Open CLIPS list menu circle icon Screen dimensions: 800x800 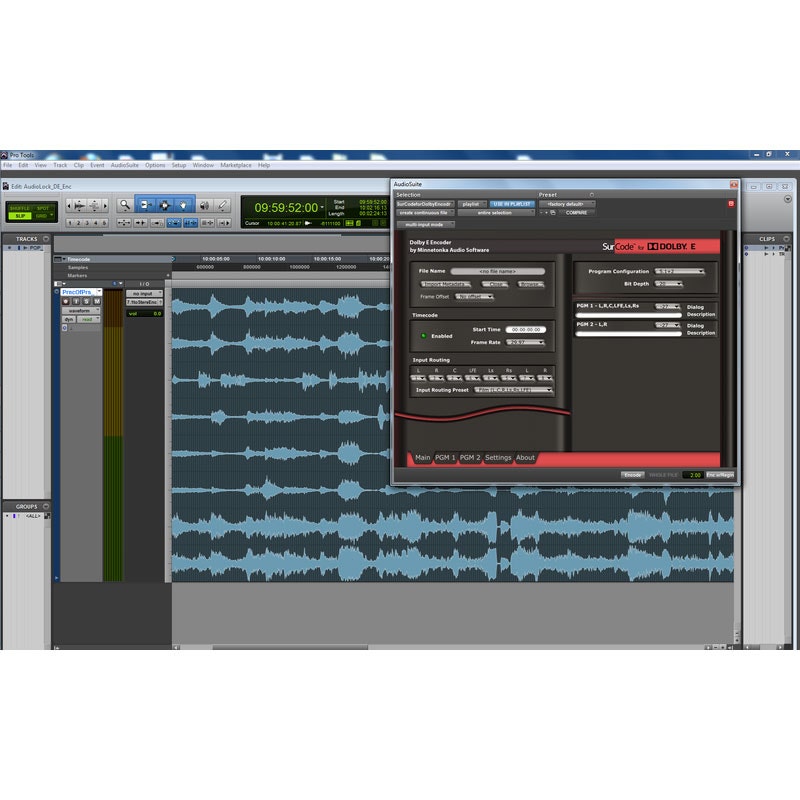coord(786,239)
